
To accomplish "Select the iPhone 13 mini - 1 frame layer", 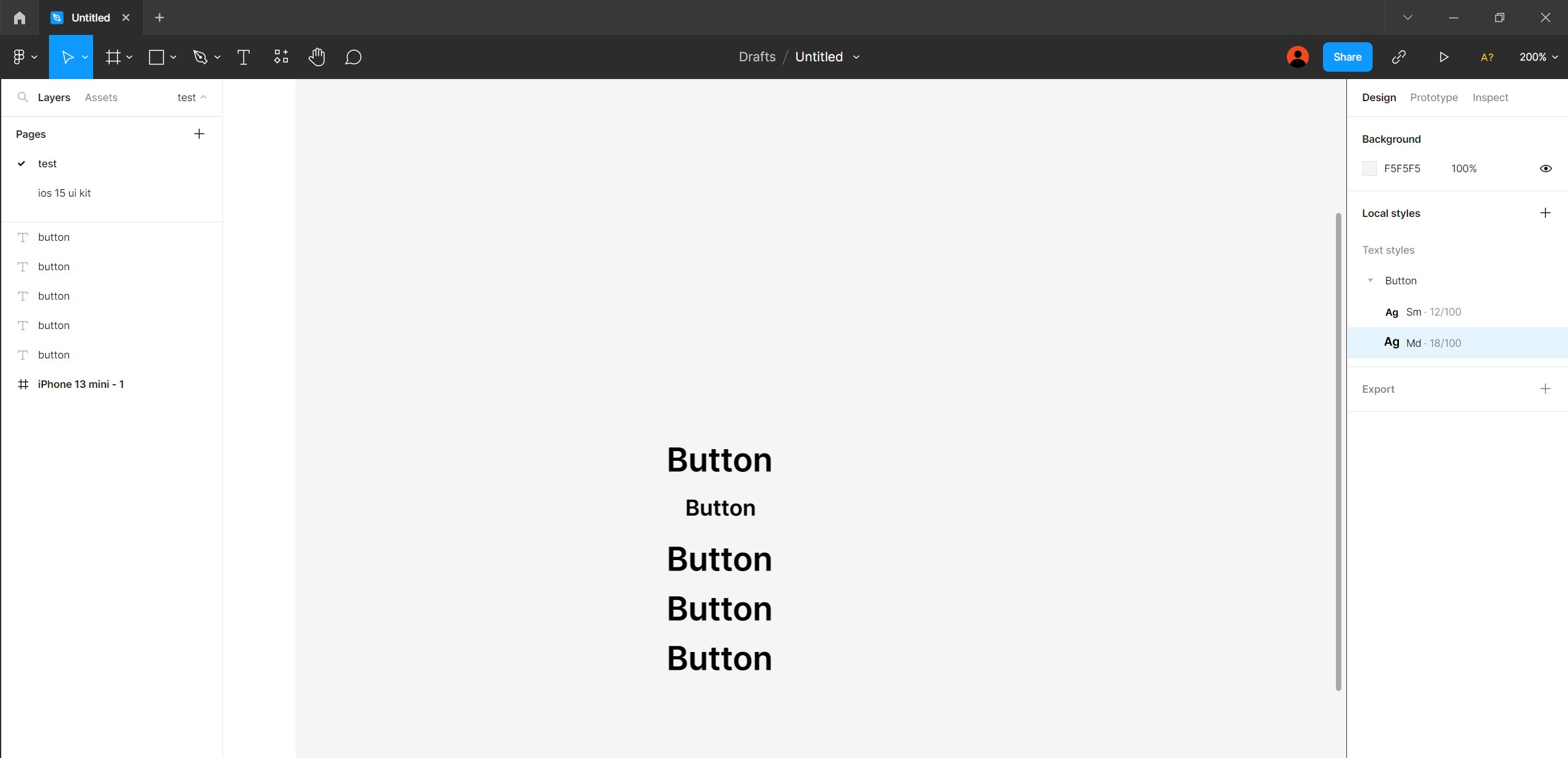I will click(81, 384).
